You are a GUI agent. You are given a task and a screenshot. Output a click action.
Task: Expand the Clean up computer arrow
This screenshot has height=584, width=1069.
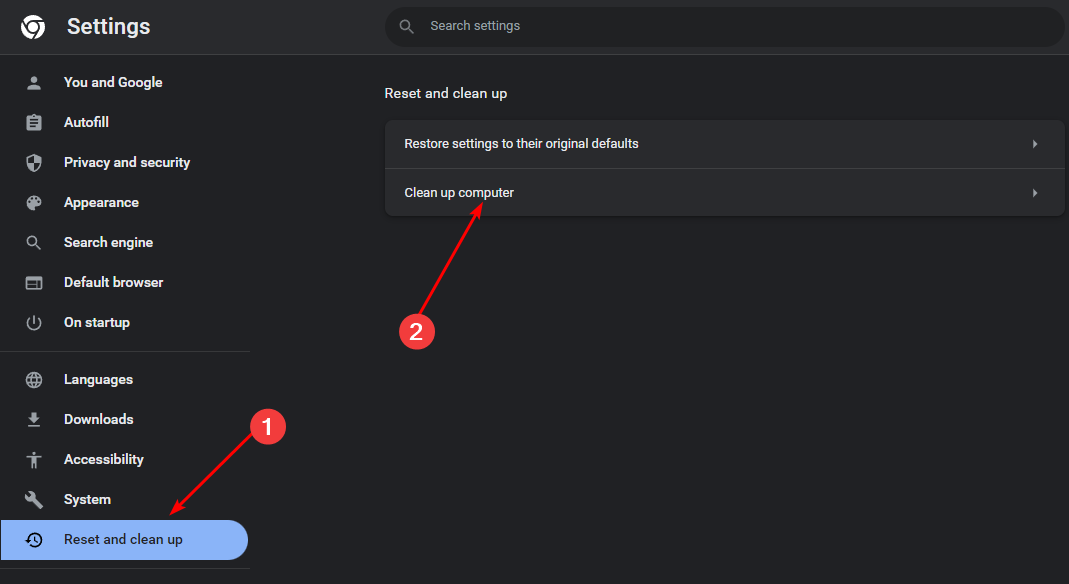coord(1035,193)
